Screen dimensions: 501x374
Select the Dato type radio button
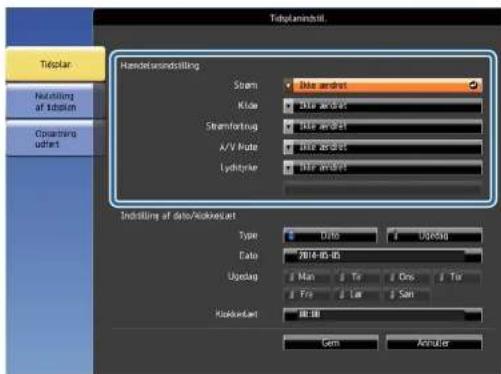330,236
